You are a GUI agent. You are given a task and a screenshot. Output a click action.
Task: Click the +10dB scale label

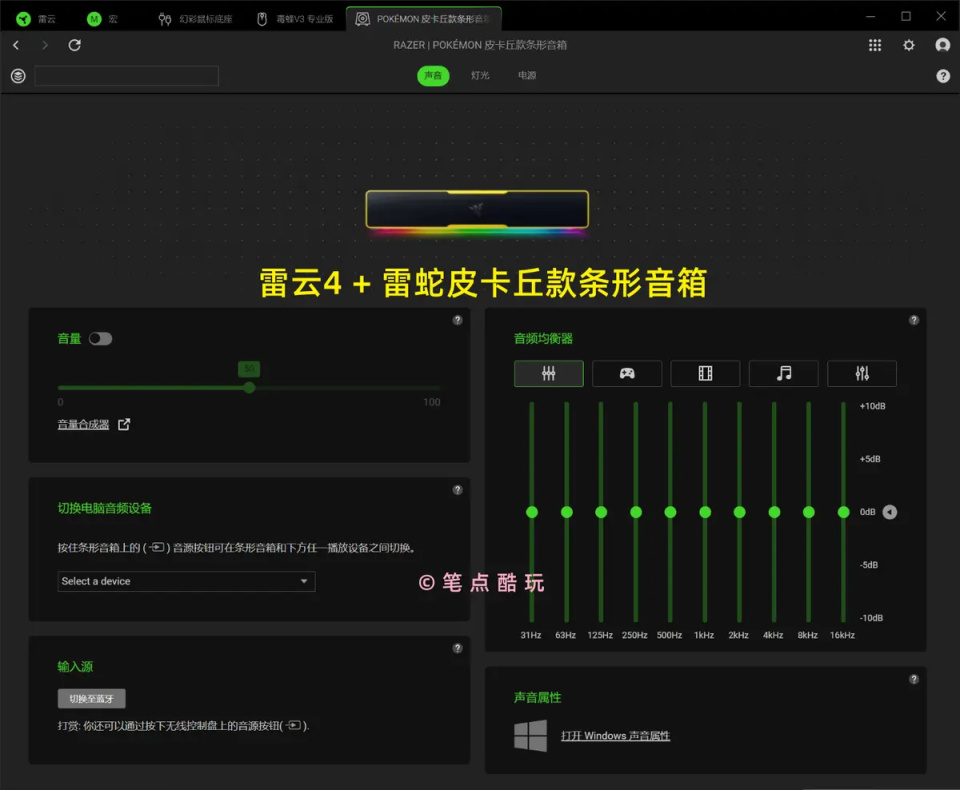(x=872, y=406)
